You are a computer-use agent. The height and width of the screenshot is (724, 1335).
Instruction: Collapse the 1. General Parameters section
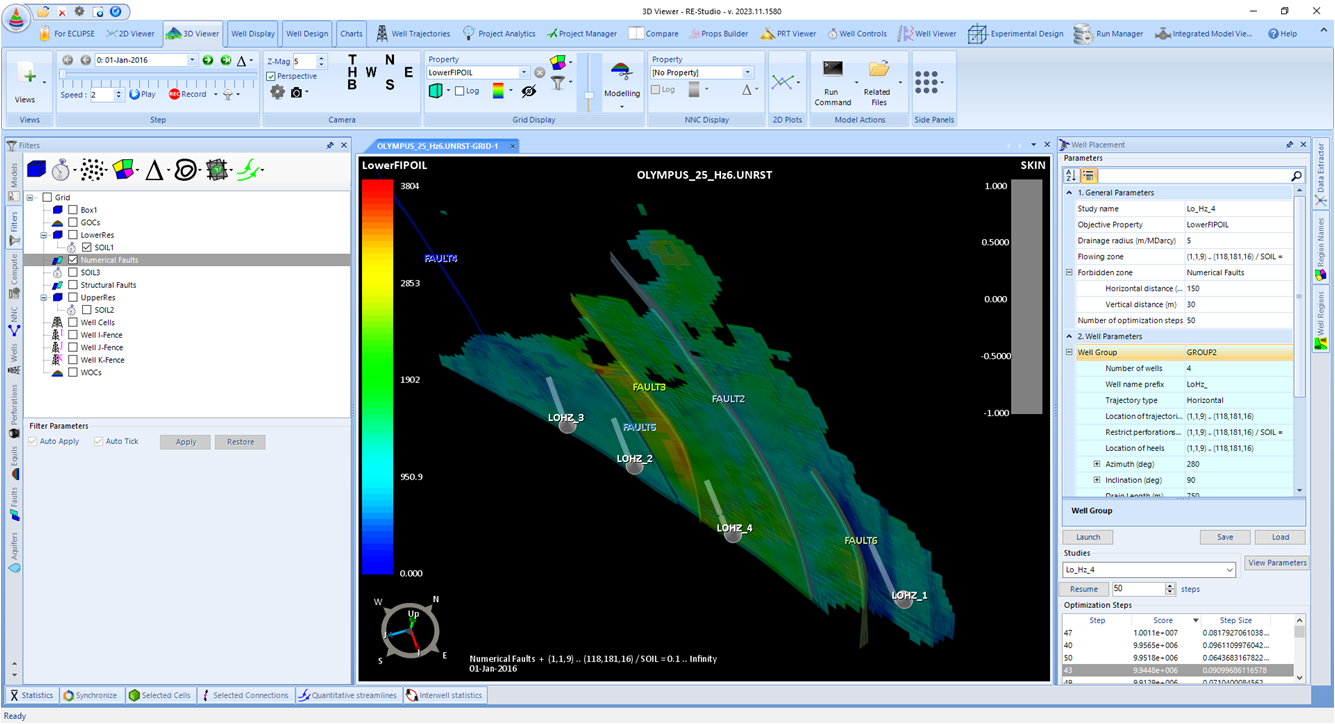coord(1069,192)
